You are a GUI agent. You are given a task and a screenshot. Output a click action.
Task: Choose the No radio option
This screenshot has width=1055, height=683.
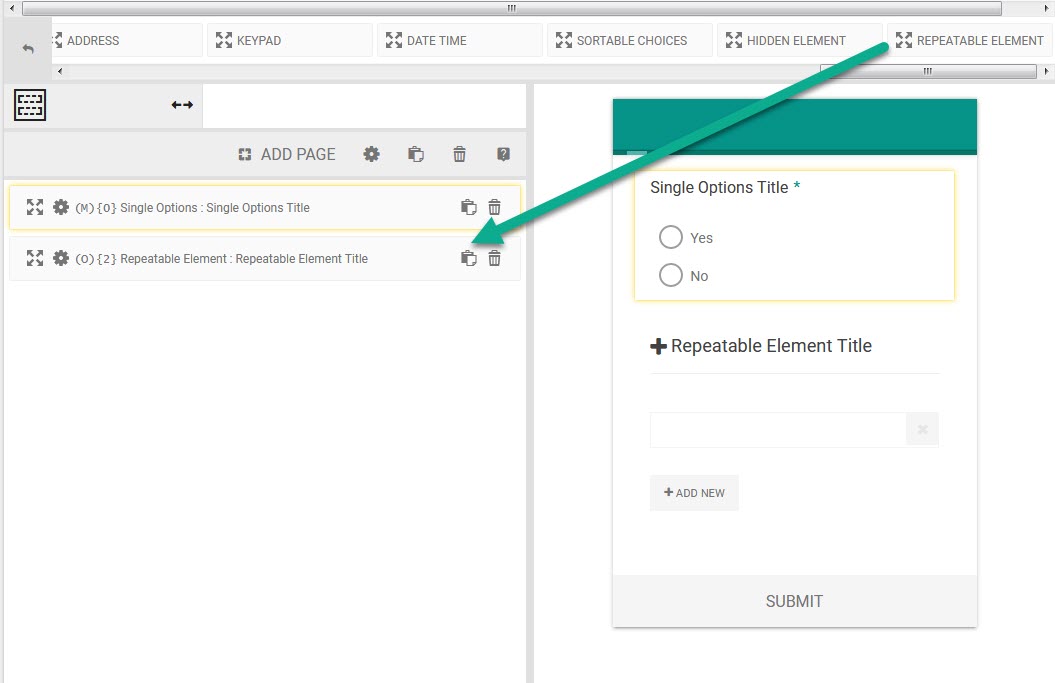[x=671, y=275]
